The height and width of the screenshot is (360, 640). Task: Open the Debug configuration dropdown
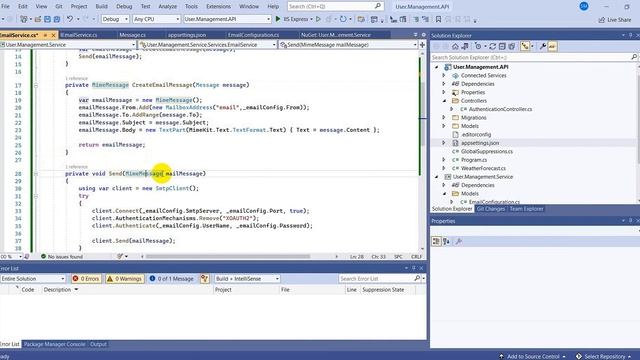[115, 19]
